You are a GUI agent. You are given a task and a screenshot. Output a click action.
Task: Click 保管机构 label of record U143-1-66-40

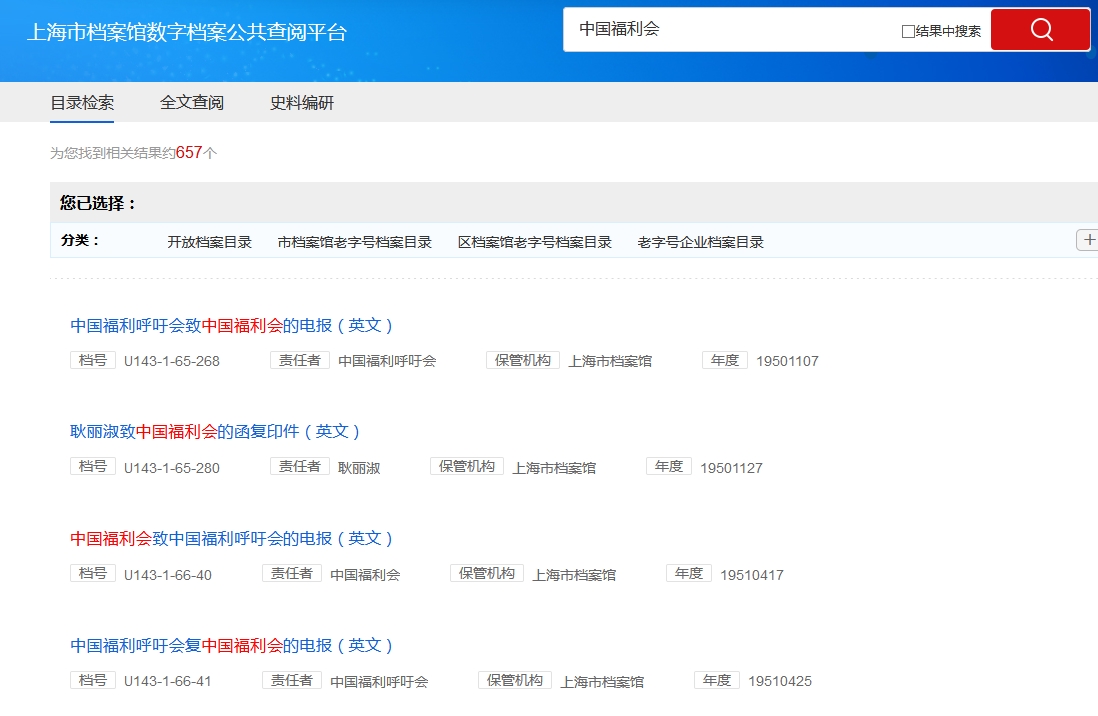point(487,574)
